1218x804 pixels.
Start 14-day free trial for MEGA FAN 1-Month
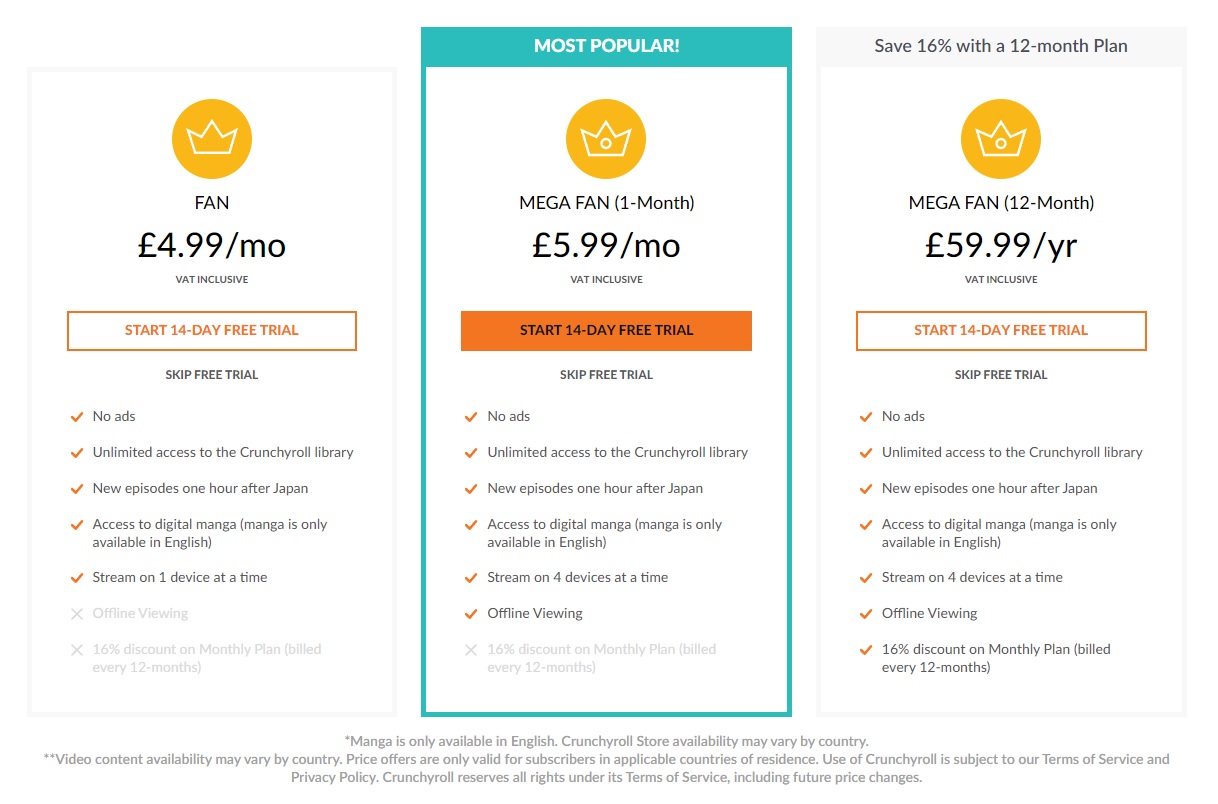(x=606, y=331)
